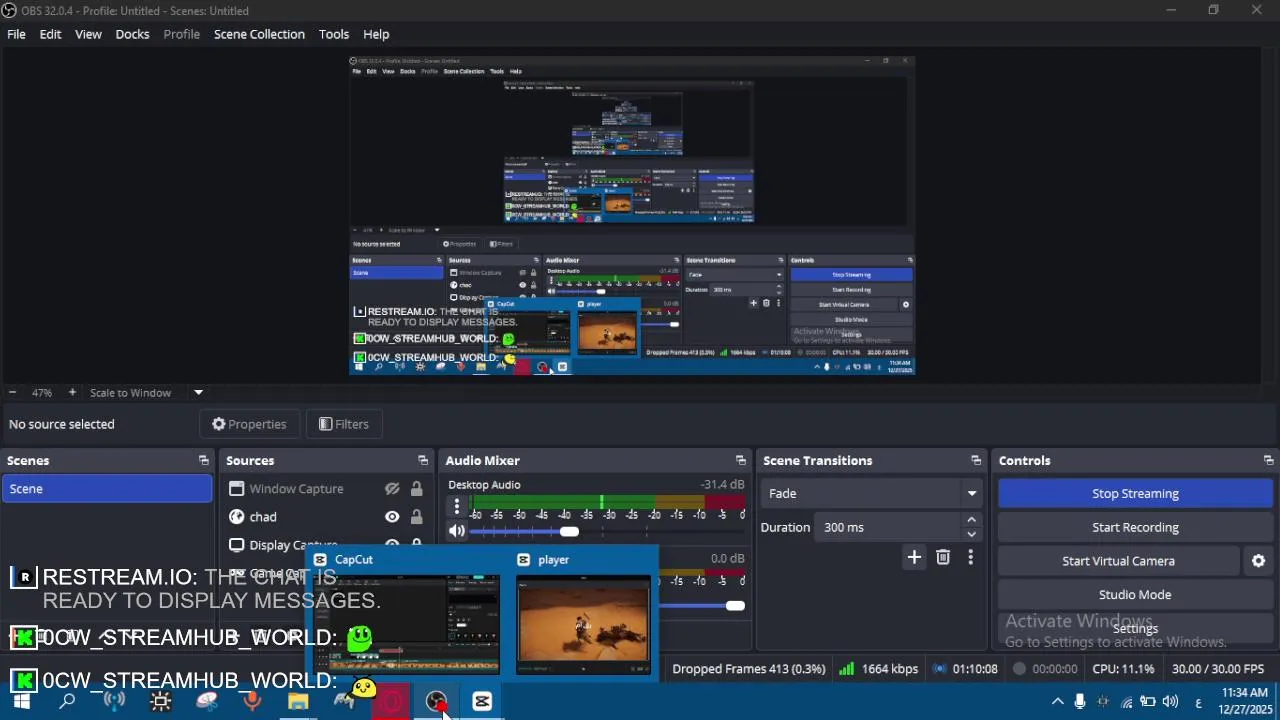Select the Window Capture source
Screen dimensions: 1280x720
(296, 489)
